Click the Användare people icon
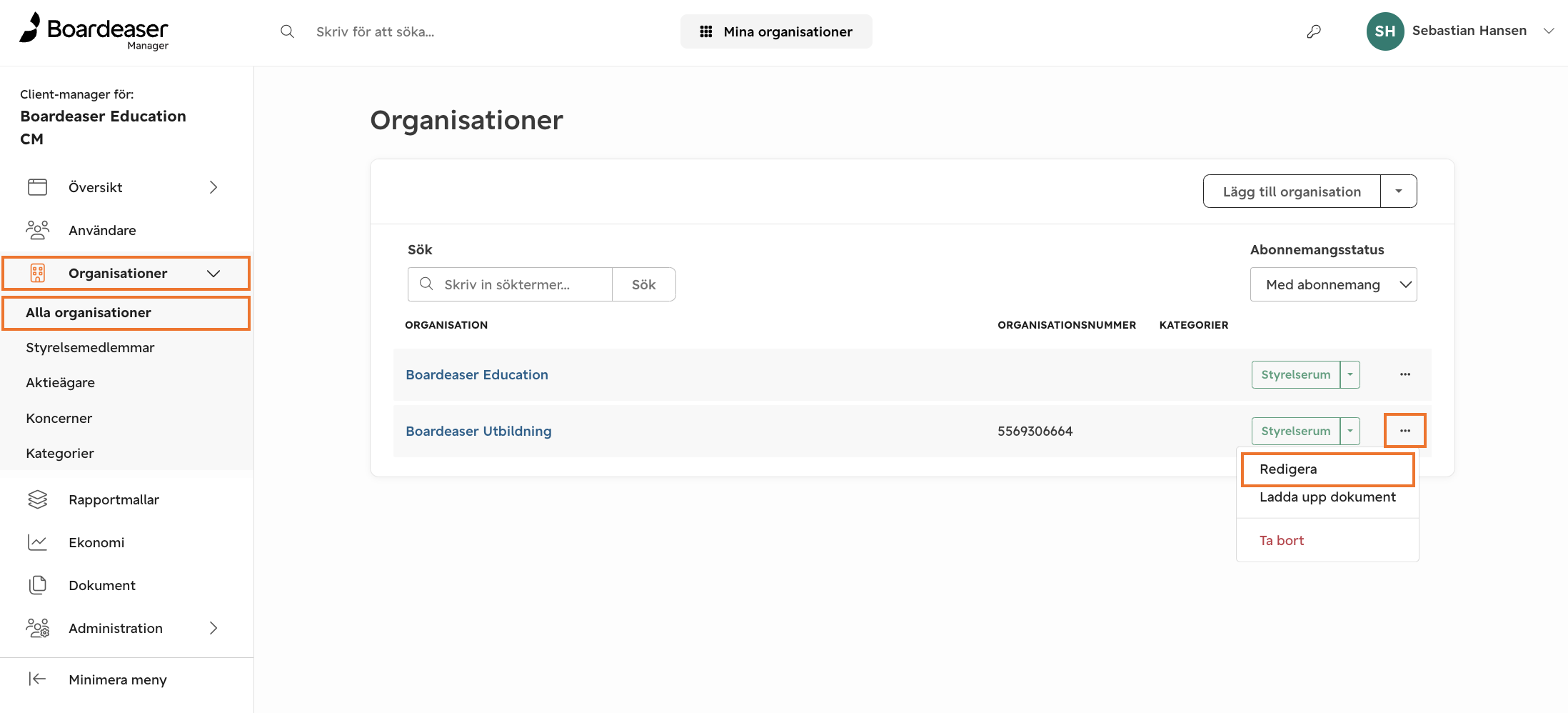This screenshot has height=713, width=1568. [x=38, y=230]
